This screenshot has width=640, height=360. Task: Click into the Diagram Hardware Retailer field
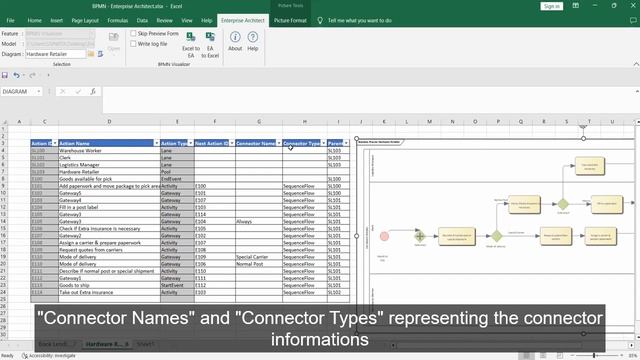click(56, 54)
